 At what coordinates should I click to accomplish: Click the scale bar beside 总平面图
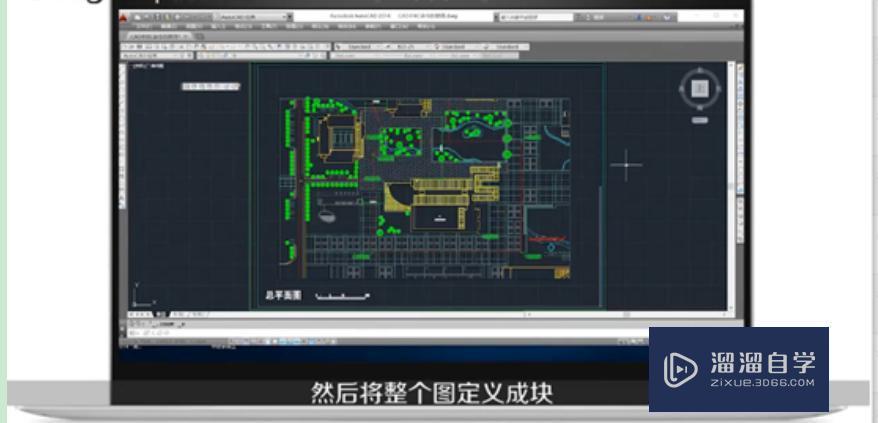coord(343,296)
